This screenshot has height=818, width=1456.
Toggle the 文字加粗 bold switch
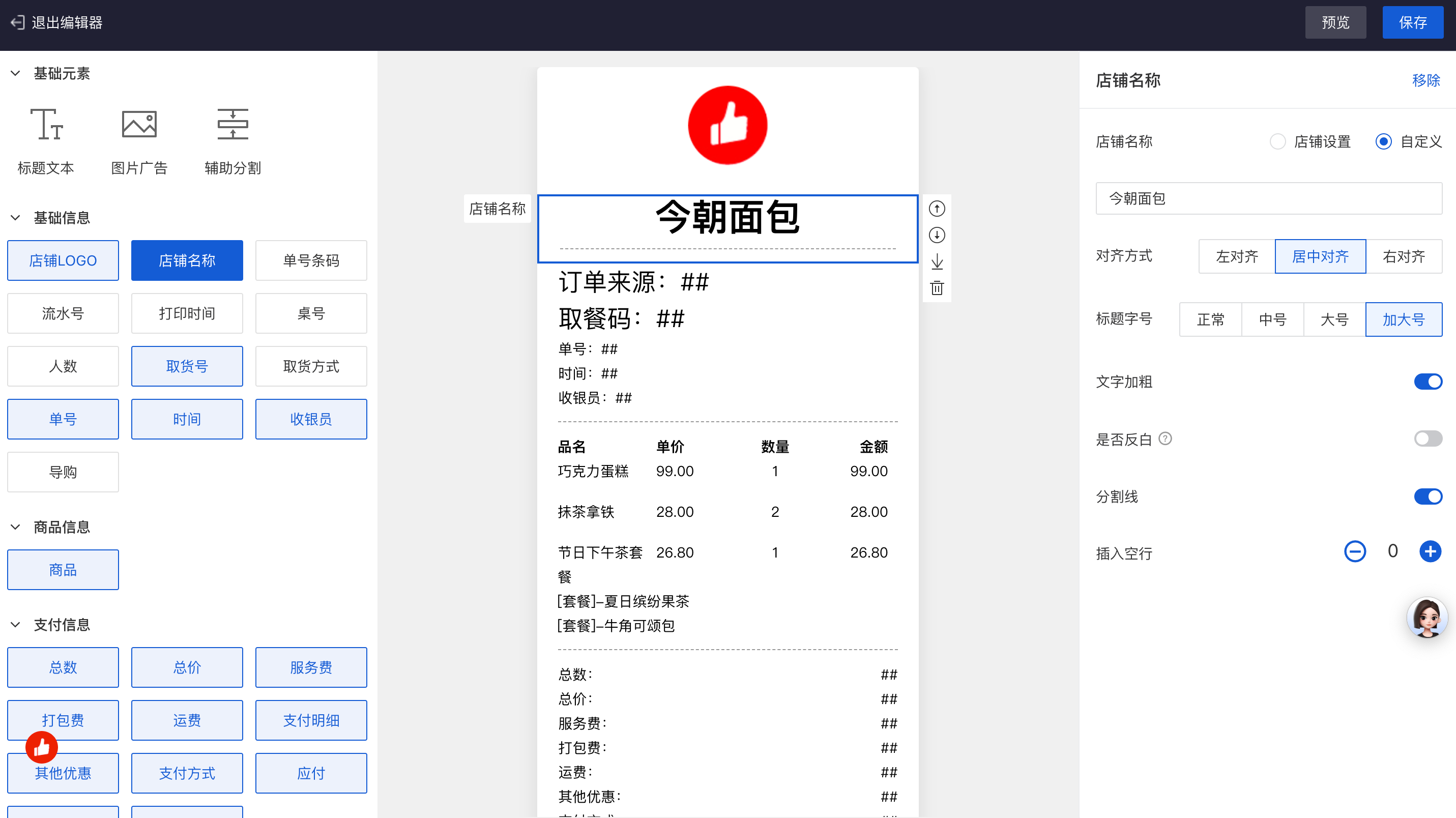point(1428,382)
